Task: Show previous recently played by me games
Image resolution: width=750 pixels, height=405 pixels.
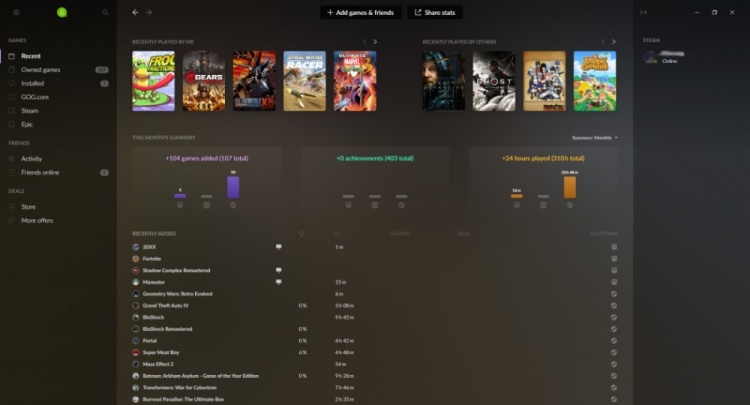Action: [x=364, y=42]
